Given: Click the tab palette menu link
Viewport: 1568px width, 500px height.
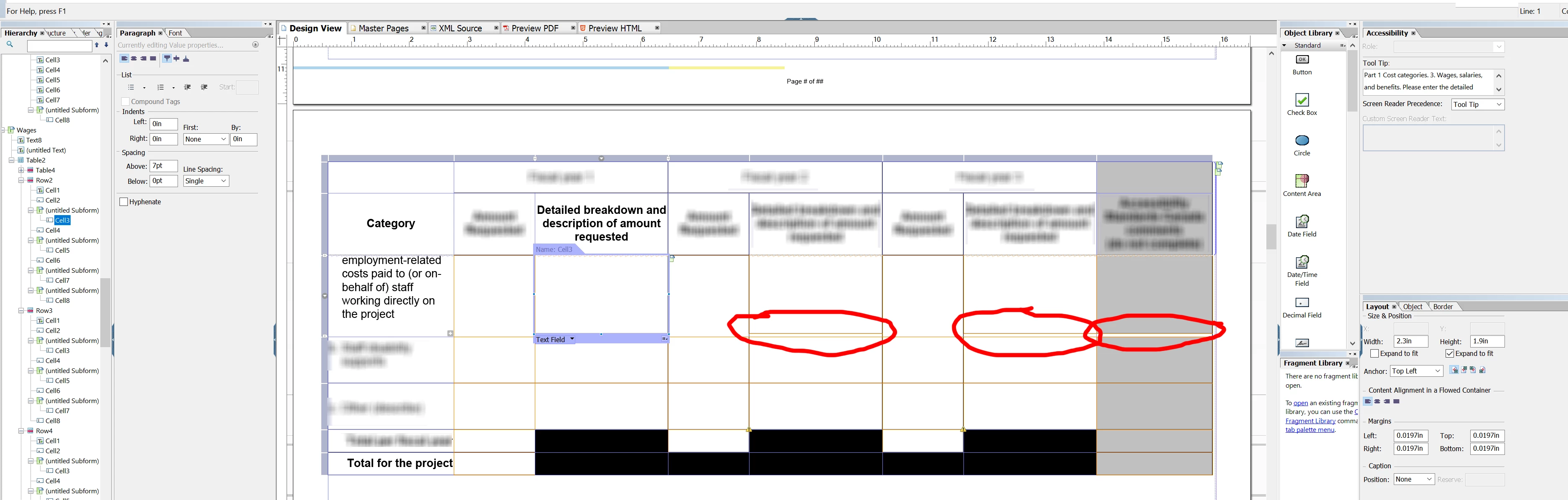Looking at the screenshot, I should 1309,430.
